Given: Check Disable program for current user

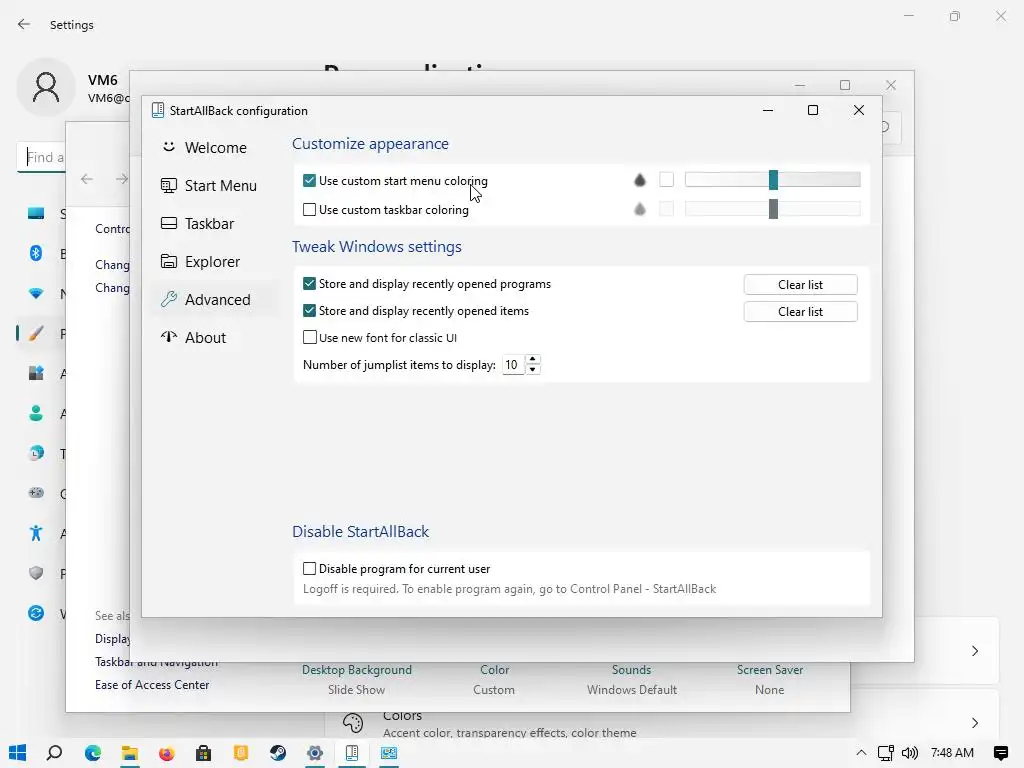Looking at the screenshot, I should point(310,569).
